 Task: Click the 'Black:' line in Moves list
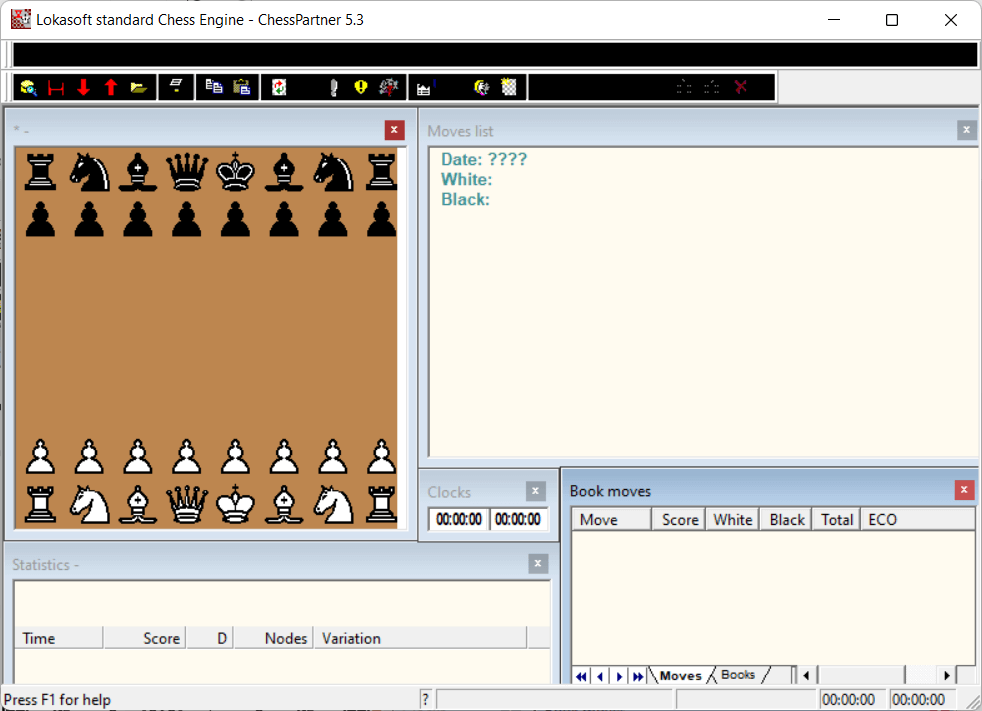[465, 199]
